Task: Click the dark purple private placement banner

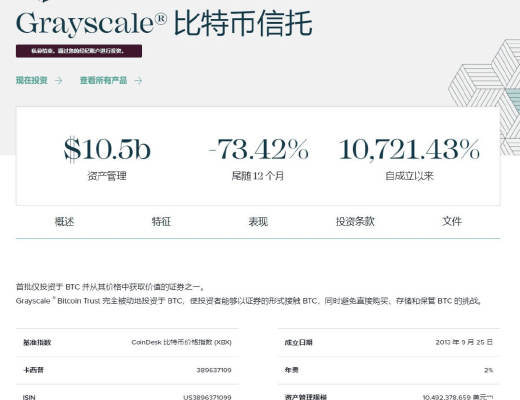Action: [79, 51]
